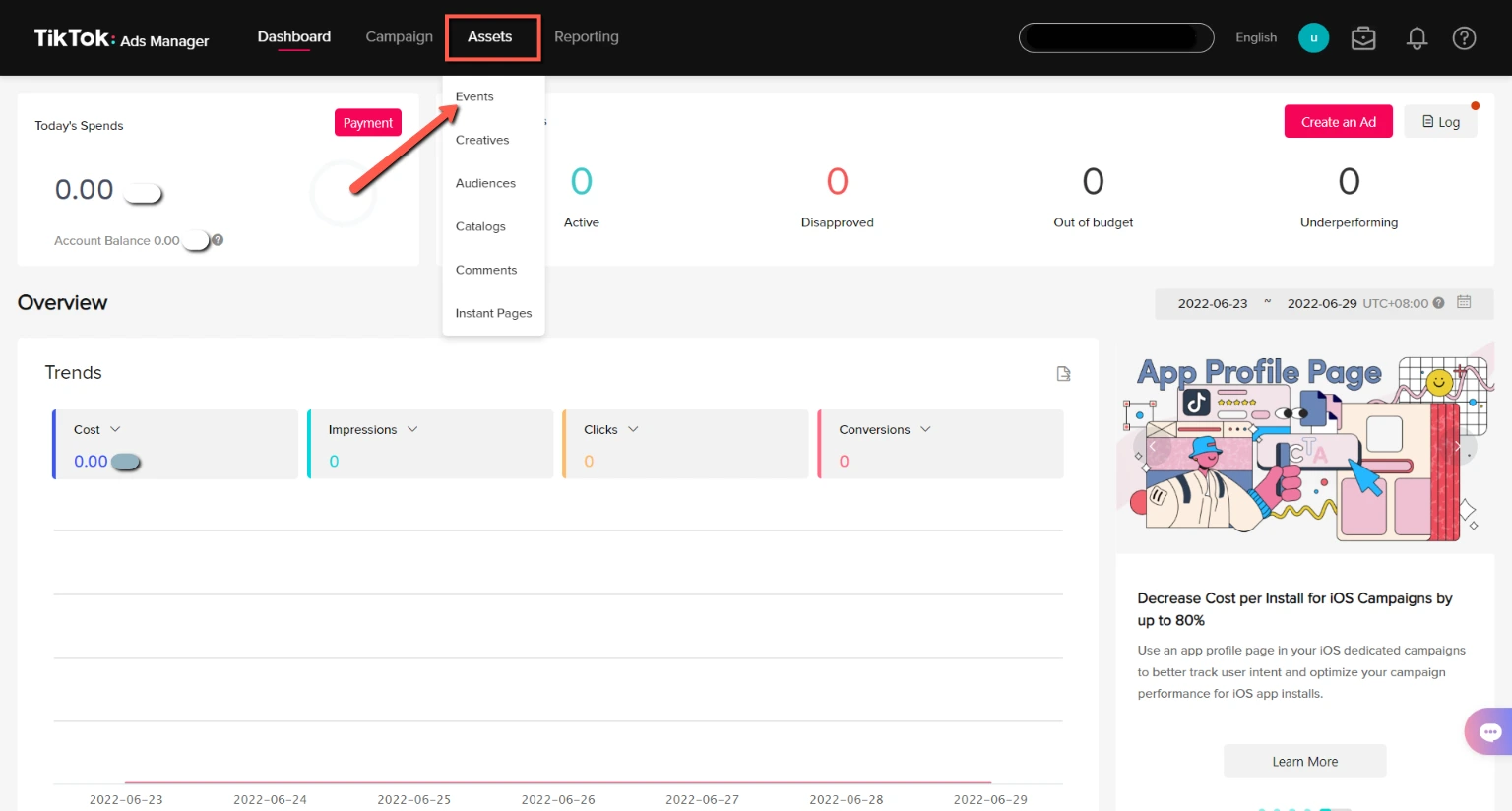Click the Underperforming ads count
Screen dimensions: 1512x811
click(1349, 181)
